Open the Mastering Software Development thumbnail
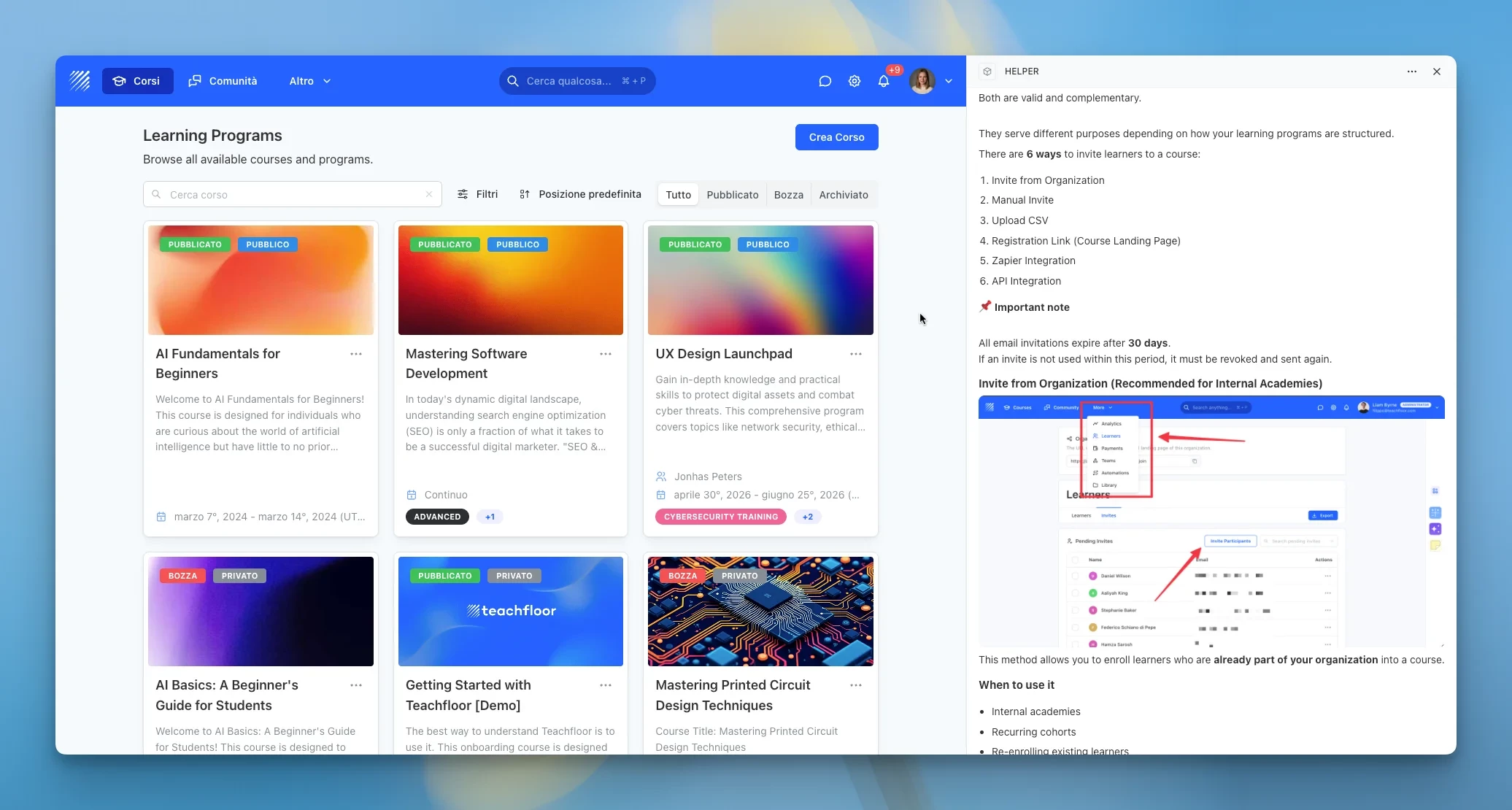 (511, 280)
